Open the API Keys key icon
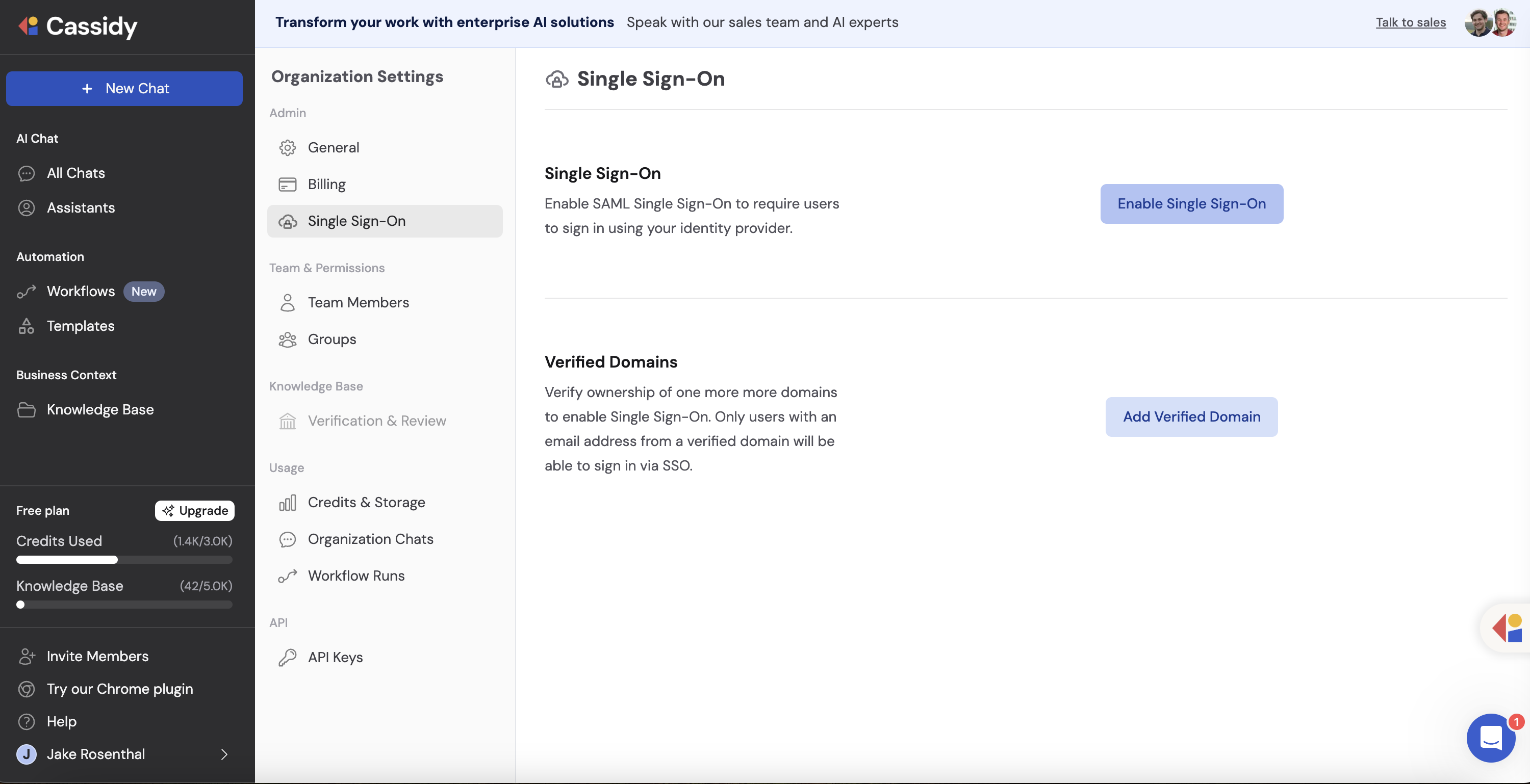The width and height of the screenshot is (1530, 784). (289, 657)
